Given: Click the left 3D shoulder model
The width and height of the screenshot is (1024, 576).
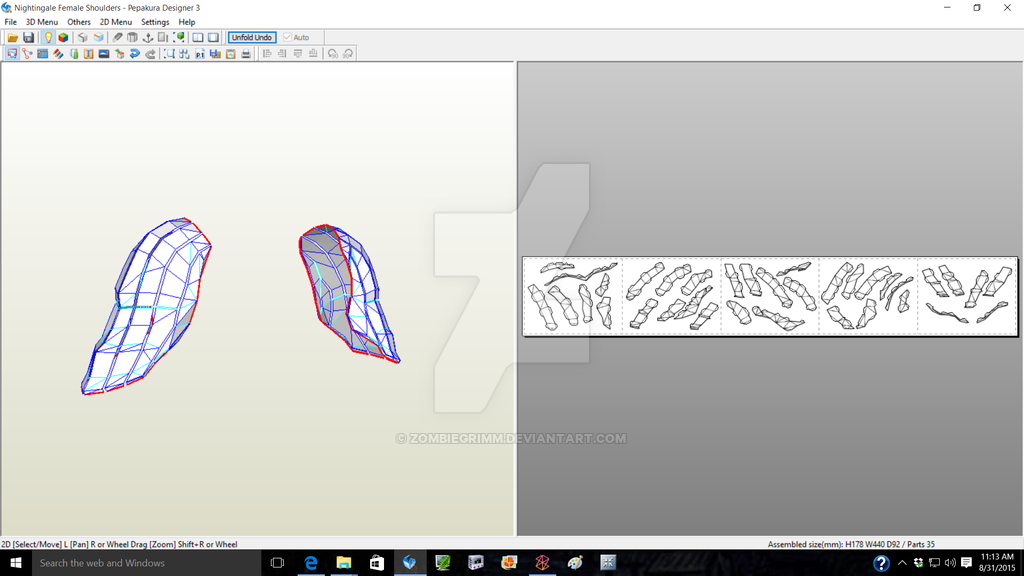Looking at the screenshot, I should coord(147,306).
